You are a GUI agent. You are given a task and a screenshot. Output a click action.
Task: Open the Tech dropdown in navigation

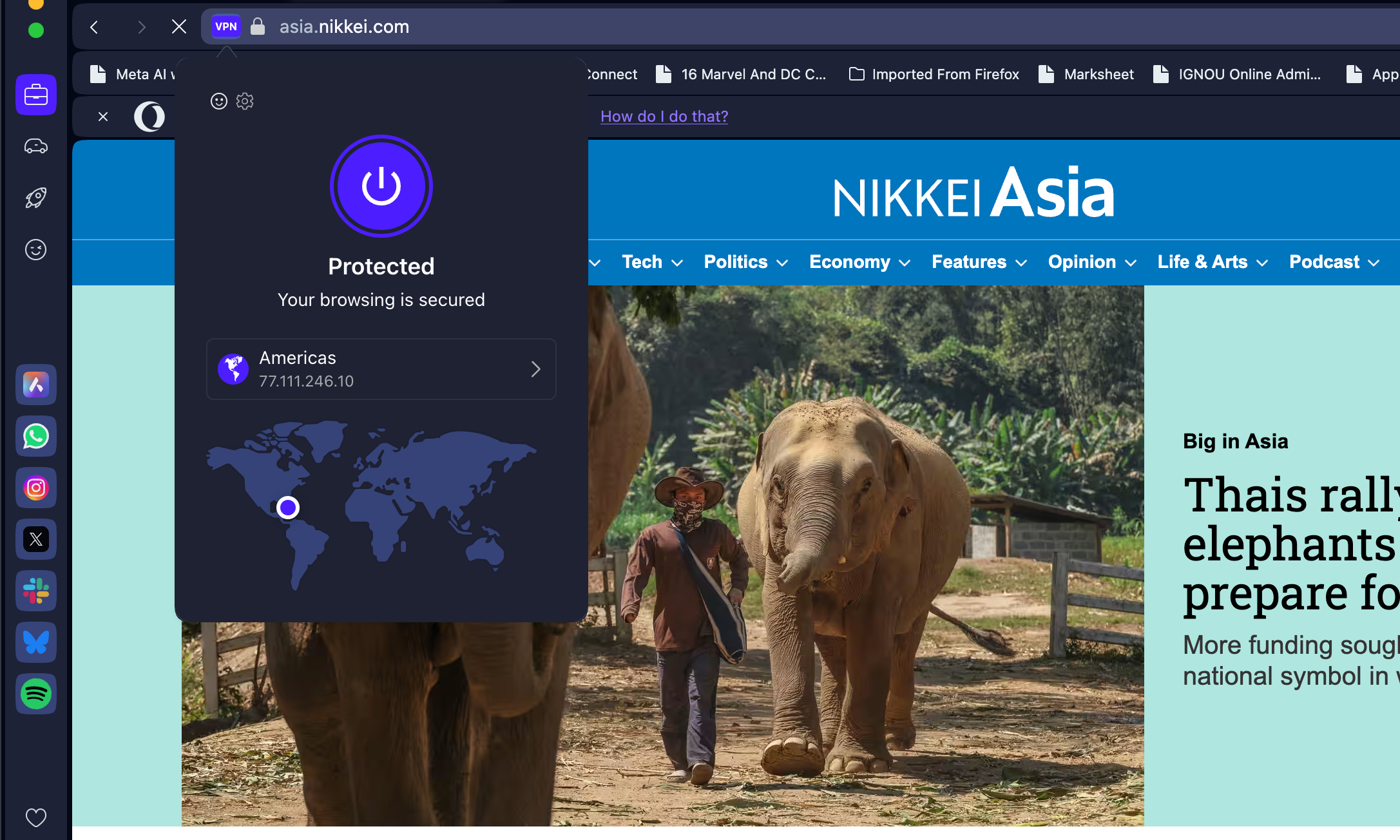pos(651,262)
